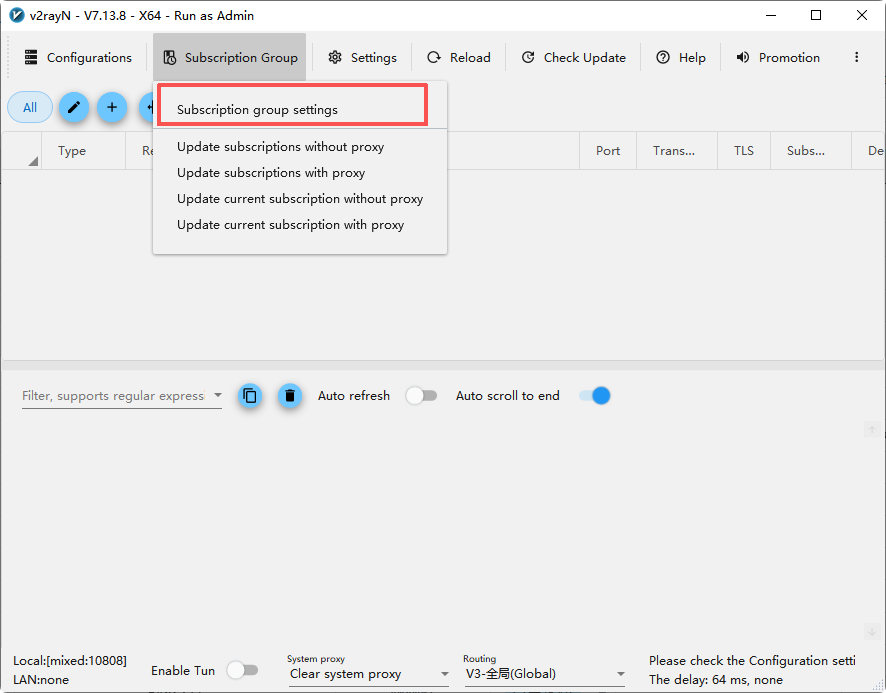Image resolution: width=886 pixels, height=693 pixels.
Task: Minimize the v2rayN window
Action: coord(771,15)
